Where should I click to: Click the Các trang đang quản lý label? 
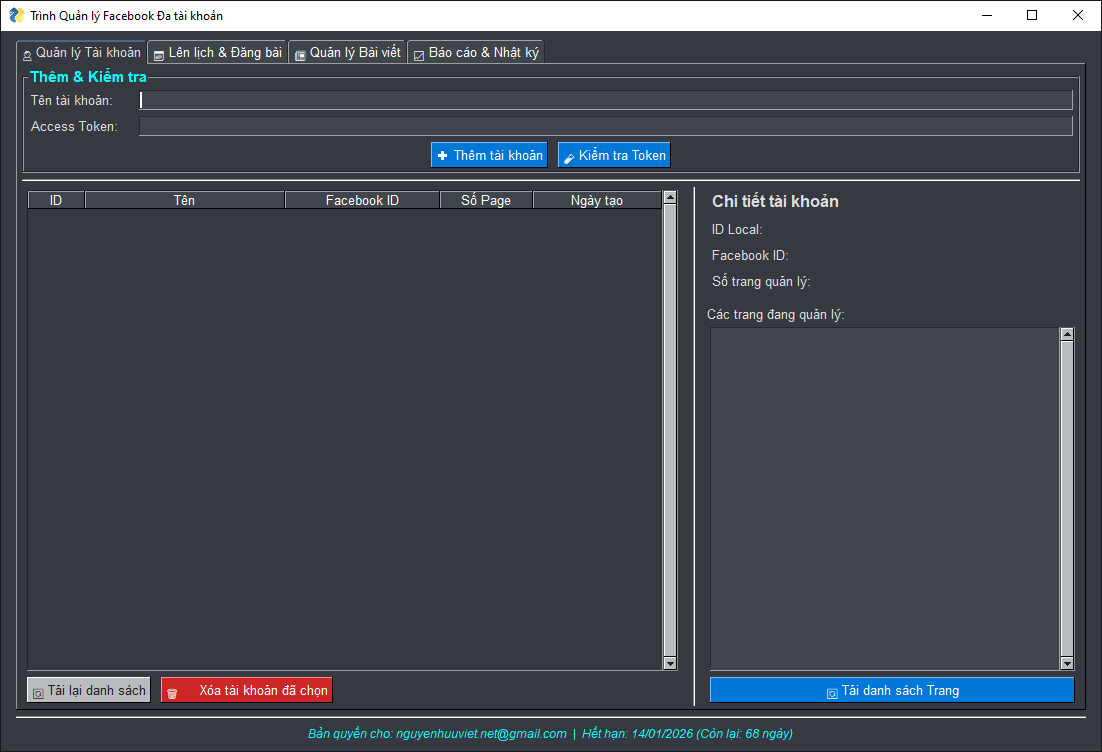tap(776, 315)
